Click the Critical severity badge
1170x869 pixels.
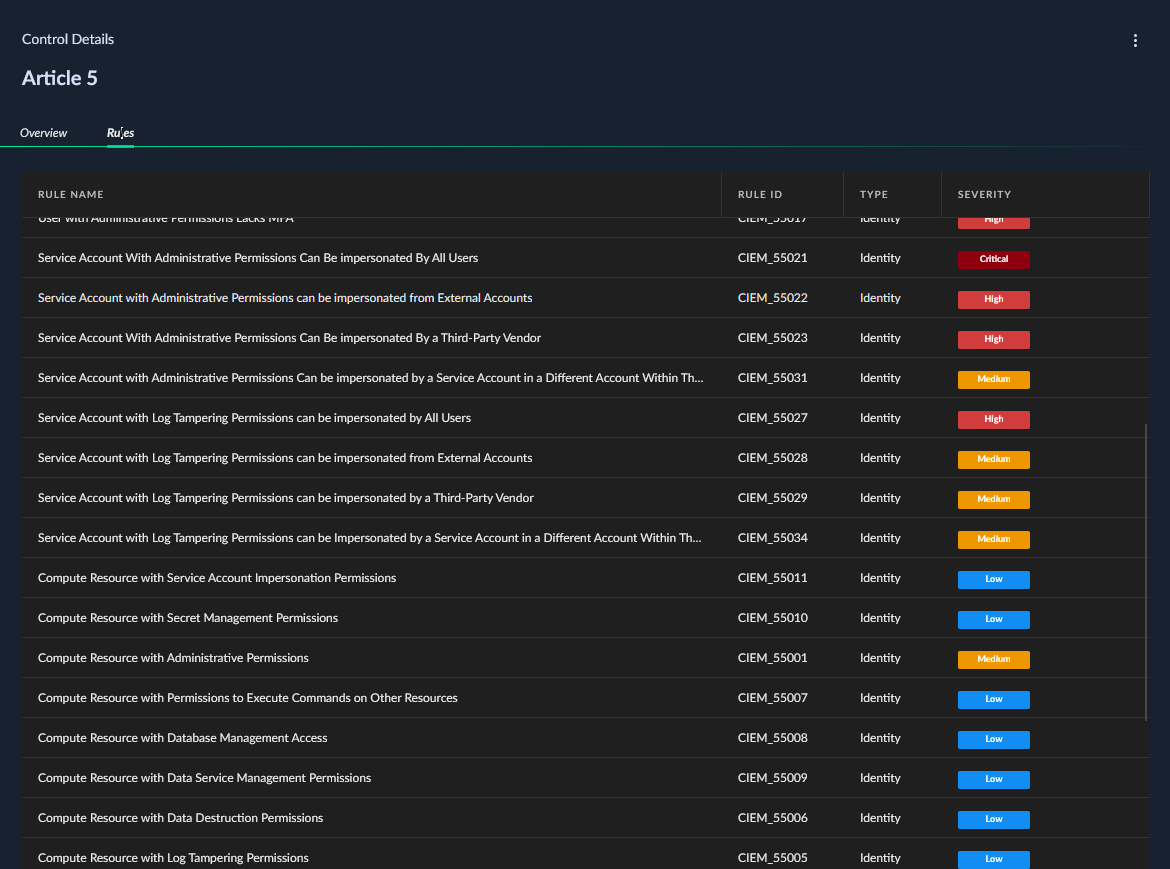(993, 259)
